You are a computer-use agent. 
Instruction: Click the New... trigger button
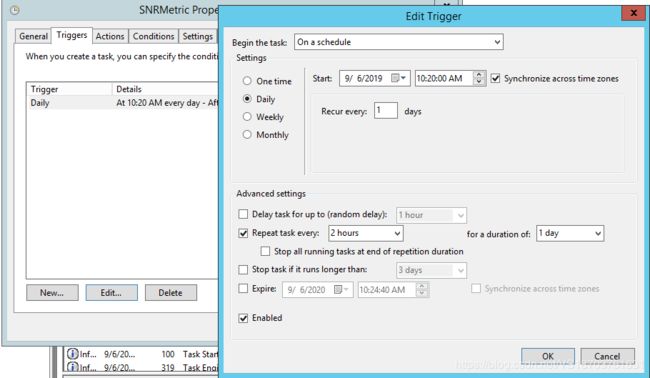click(52, 293)
